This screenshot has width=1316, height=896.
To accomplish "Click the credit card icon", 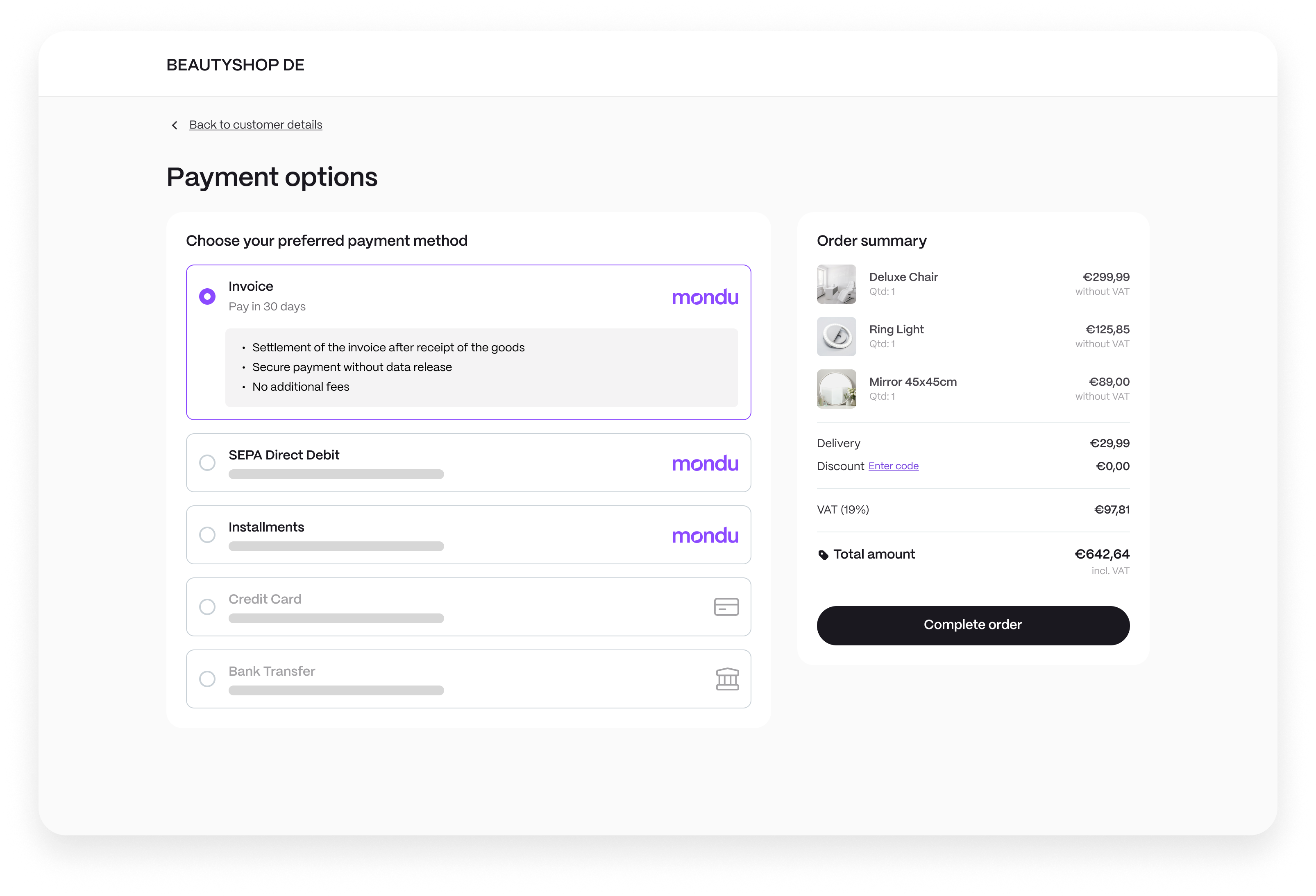I will (x=726, y=607).
